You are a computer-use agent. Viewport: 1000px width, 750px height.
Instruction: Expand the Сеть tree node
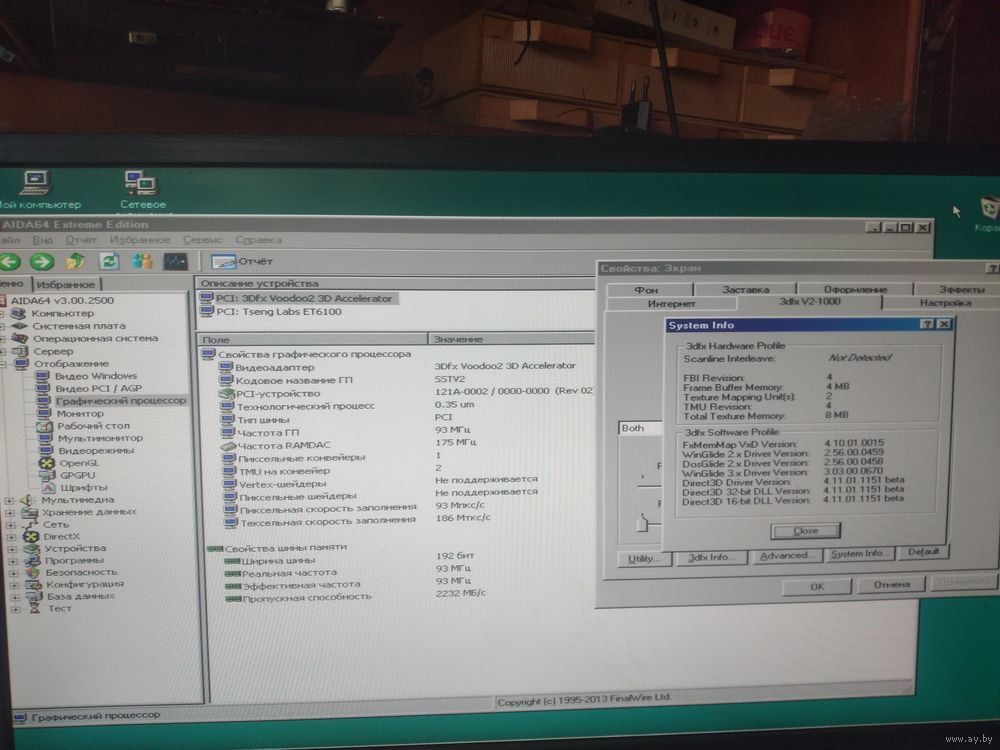[11, 525]
